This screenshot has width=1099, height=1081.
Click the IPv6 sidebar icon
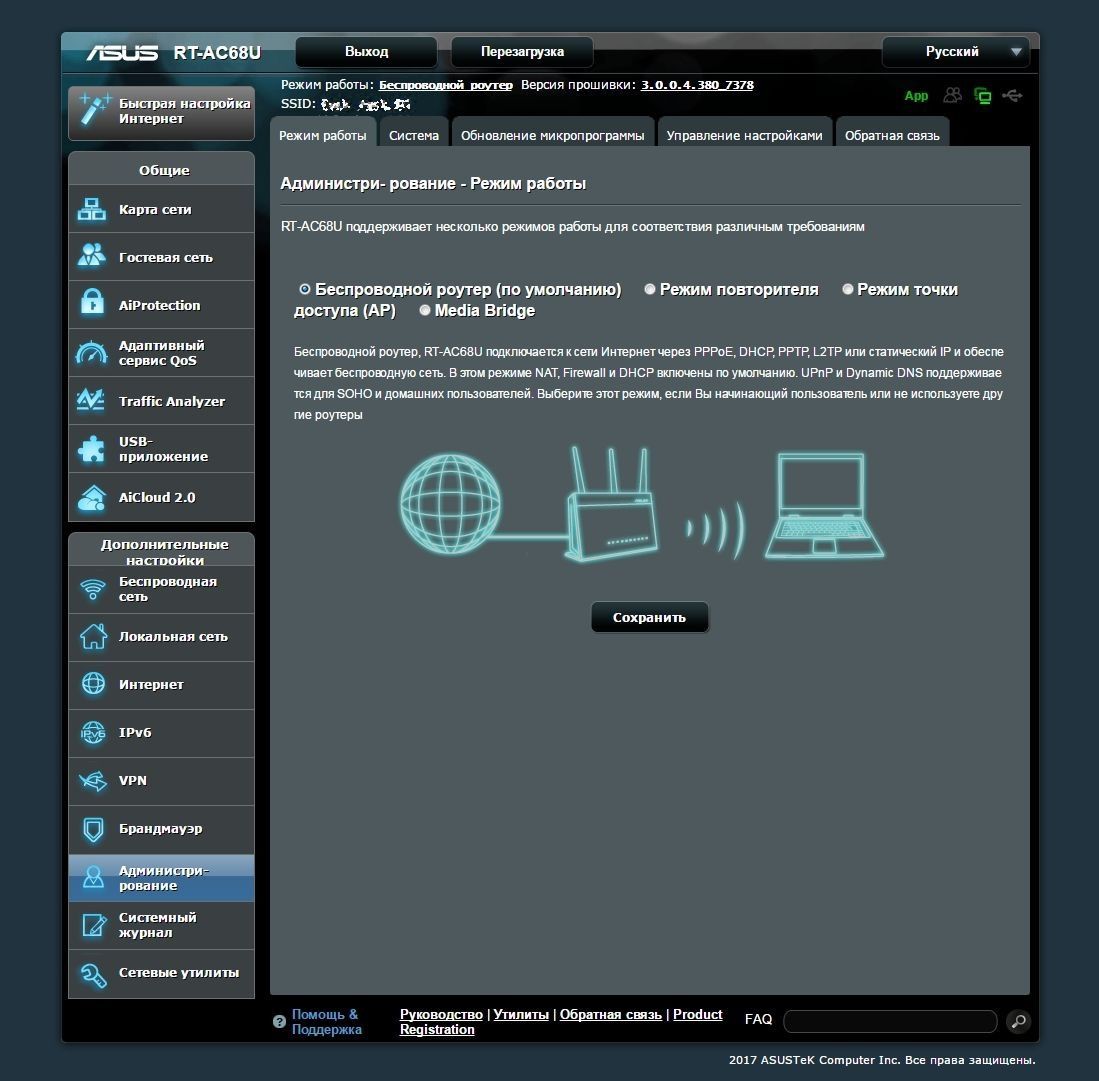[x=93, y=733]
